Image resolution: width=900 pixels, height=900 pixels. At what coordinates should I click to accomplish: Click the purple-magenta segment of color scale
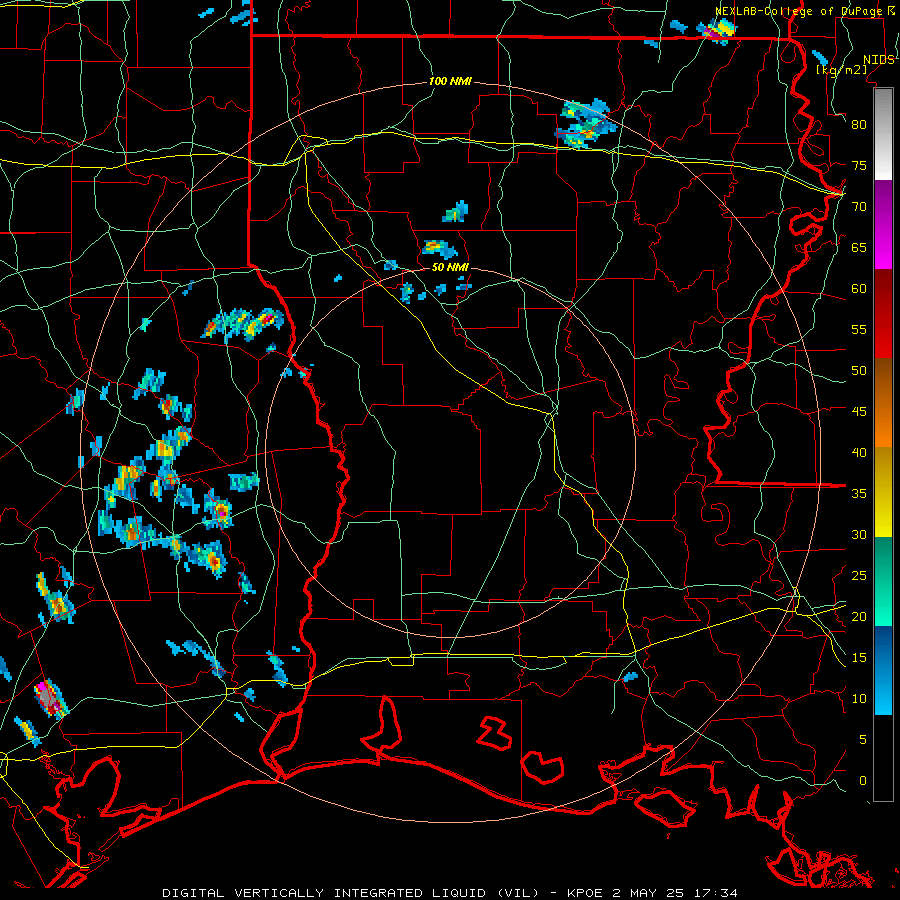pyautogui.click(x=883, y=225)
